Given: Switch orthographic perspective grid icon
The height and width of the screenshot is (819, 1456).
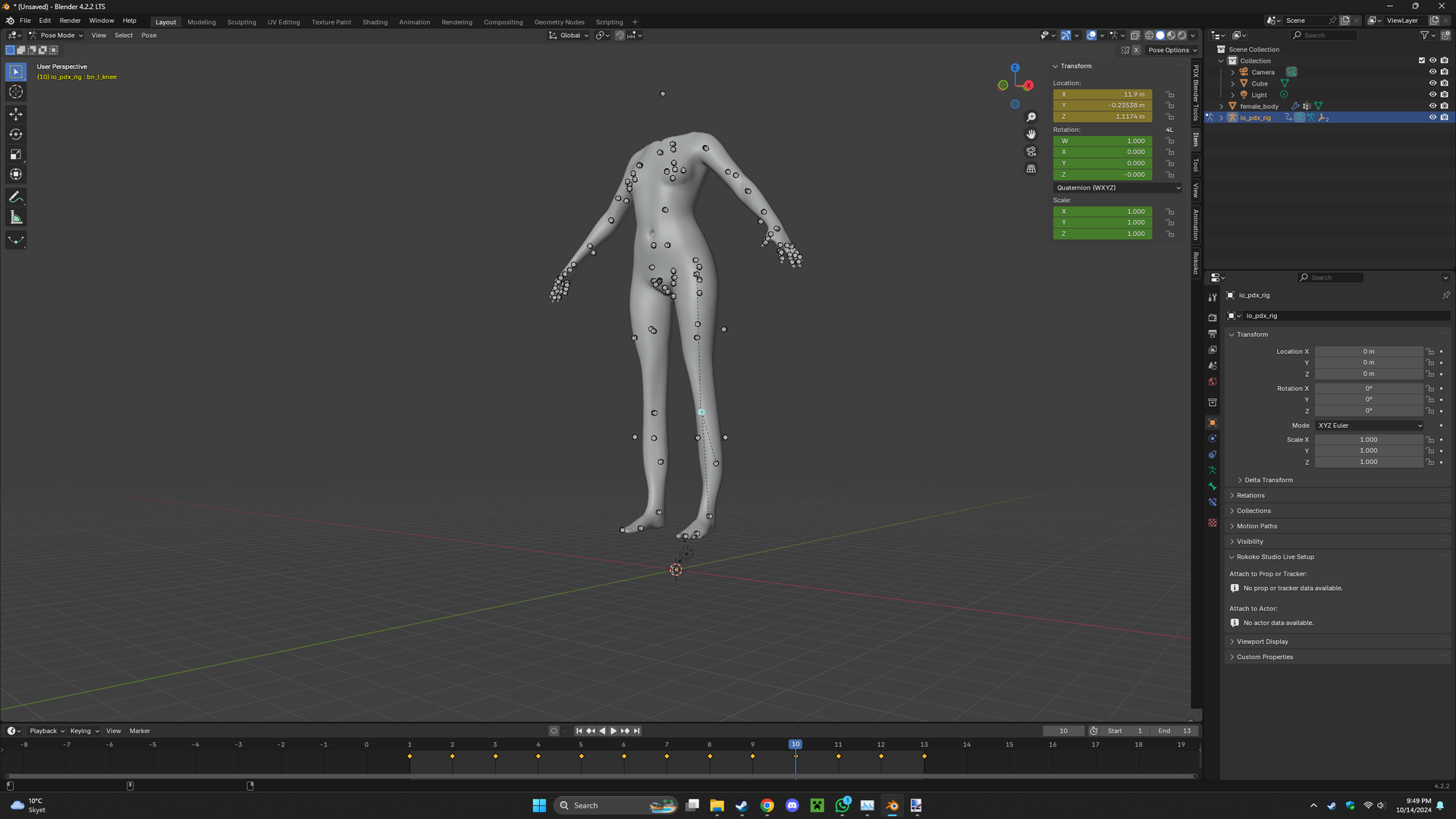Looking at the screenshot, I should pos(1031,169).
